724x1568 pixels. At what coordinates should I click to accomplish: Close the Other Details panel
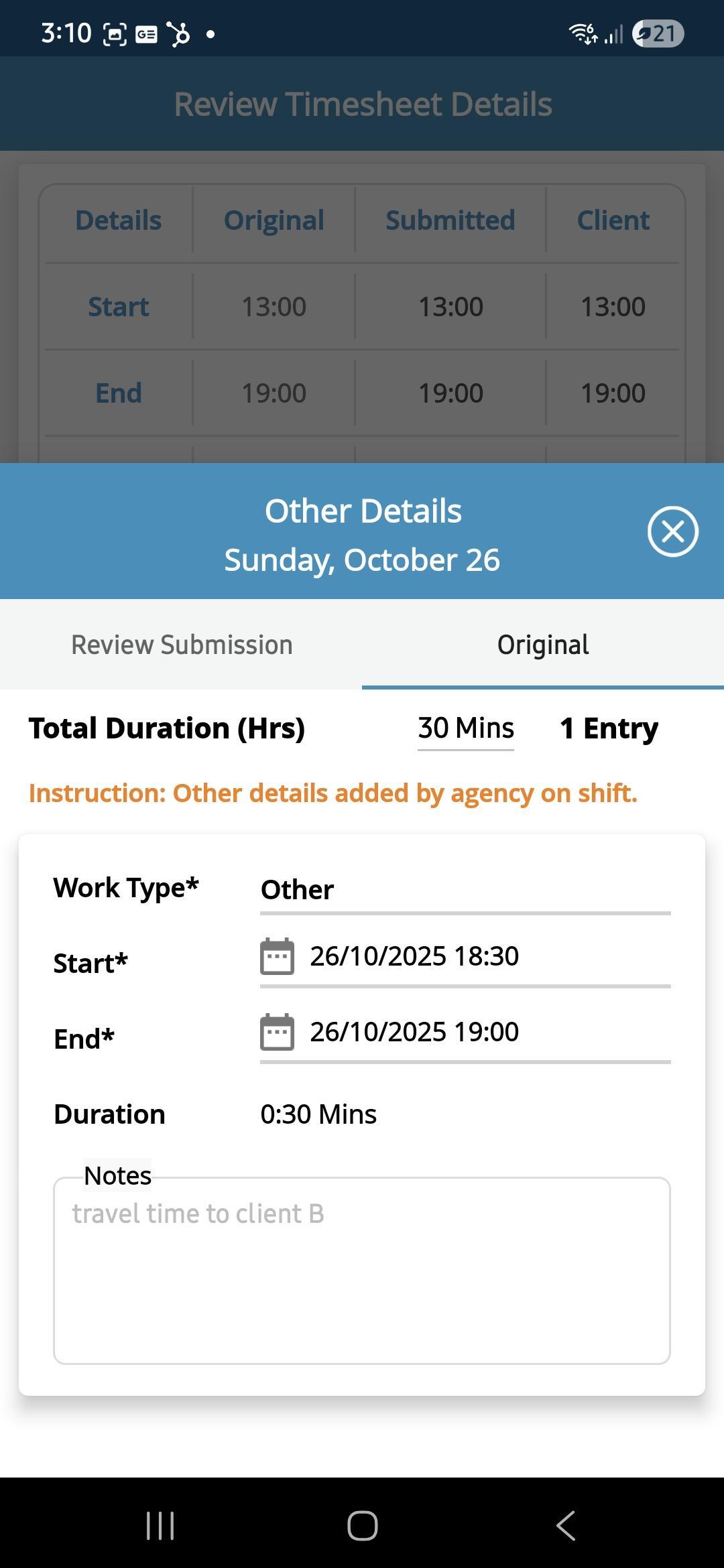(672, 531)
